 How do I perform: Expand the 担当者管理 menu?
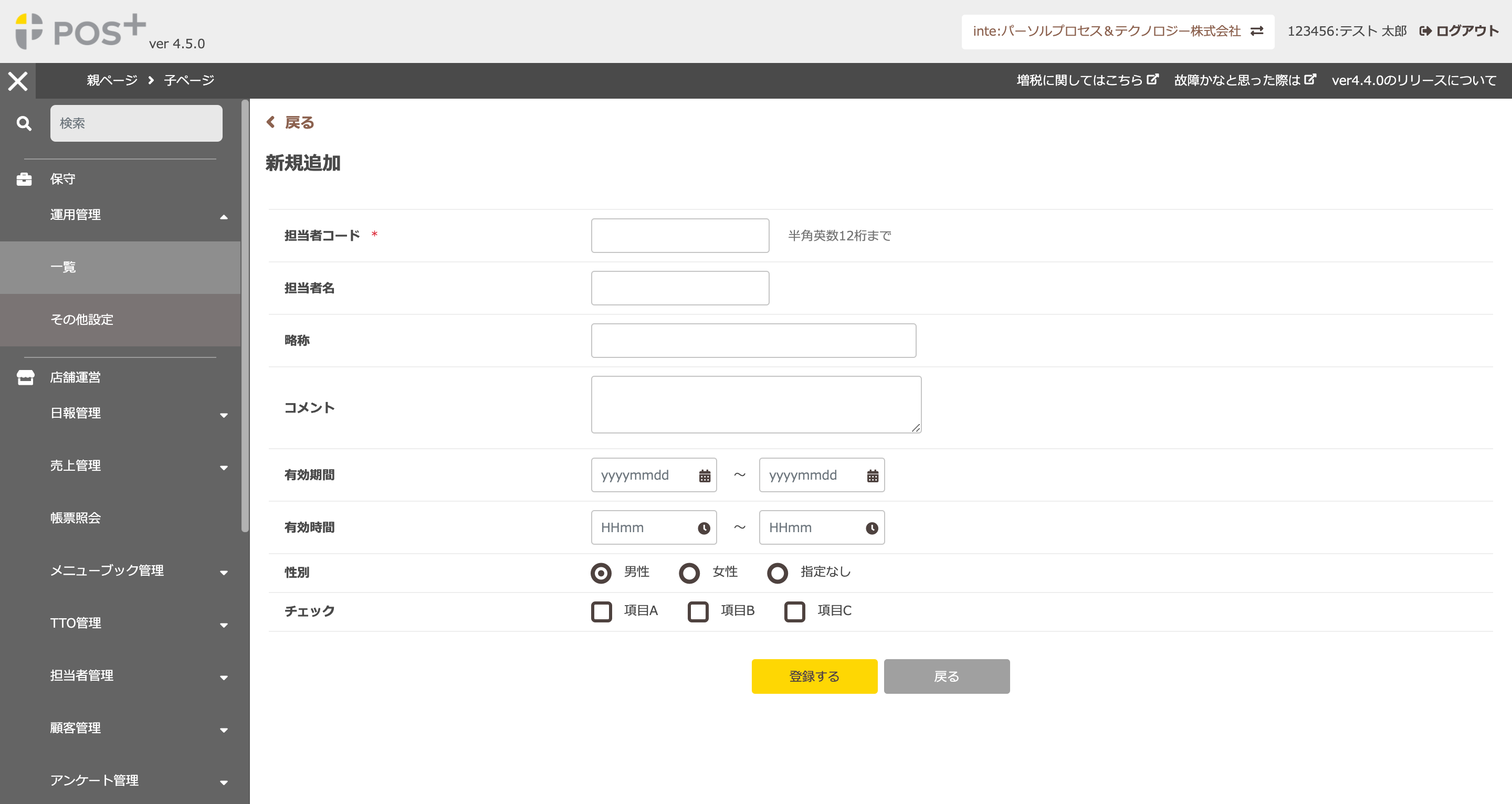pyautogui.click(x=224, y=678)
